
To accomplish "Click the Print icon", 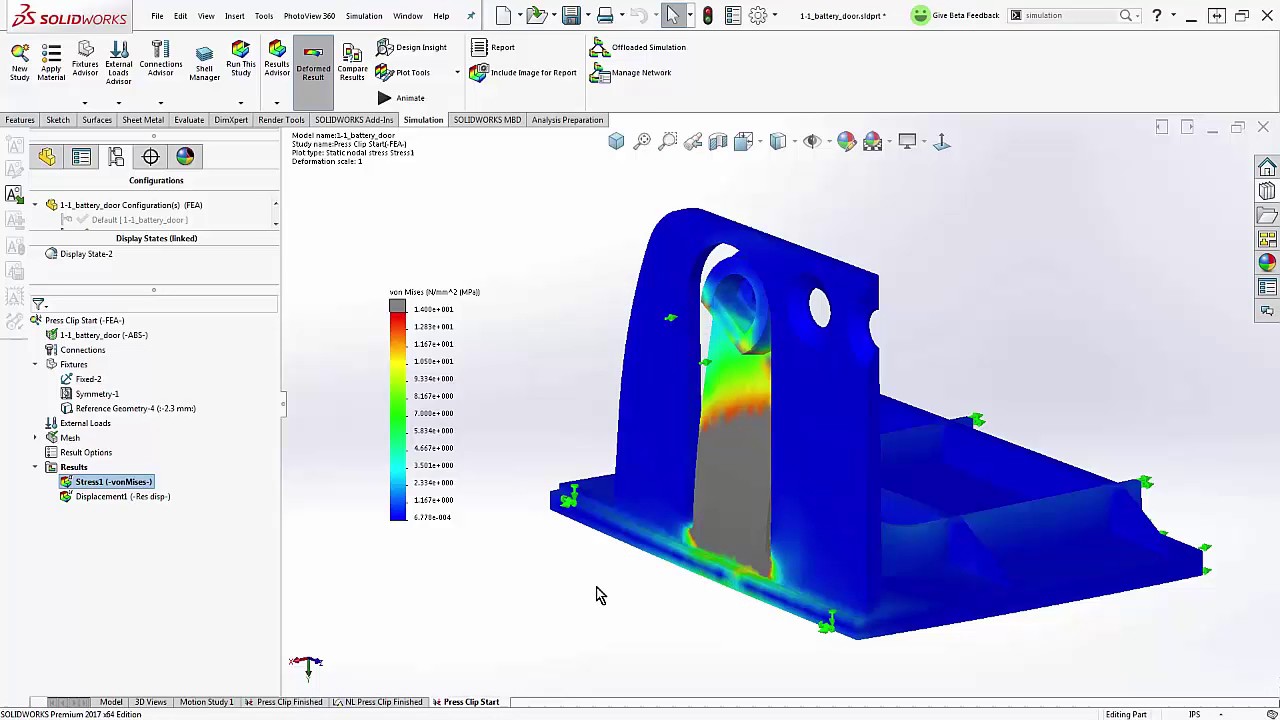I will click(604, 15).
